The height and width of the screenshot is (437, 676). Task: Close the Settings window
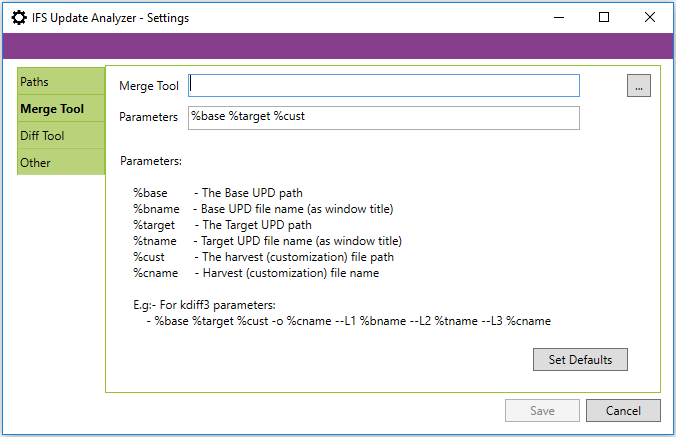[x=650, y=17]
